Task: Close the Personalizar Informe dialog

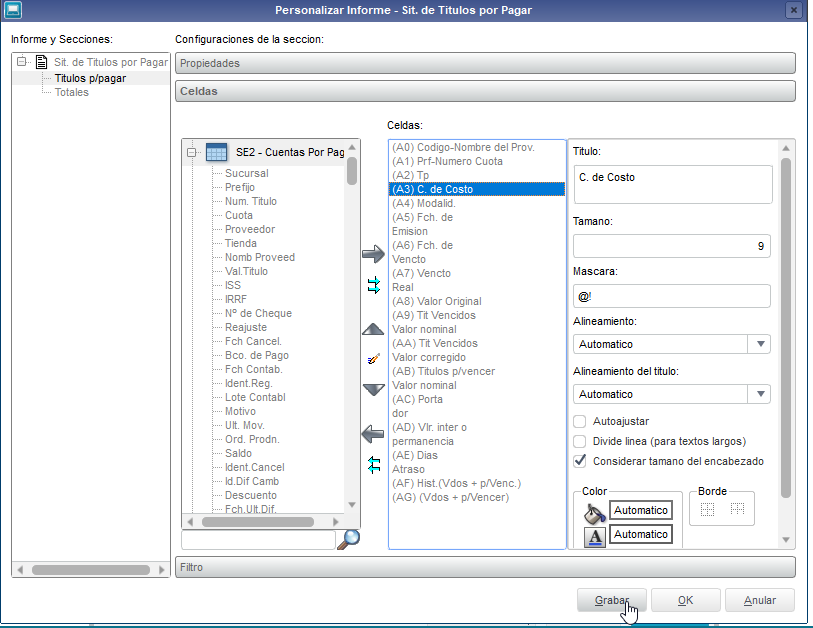Action: (x=794, y=10)
